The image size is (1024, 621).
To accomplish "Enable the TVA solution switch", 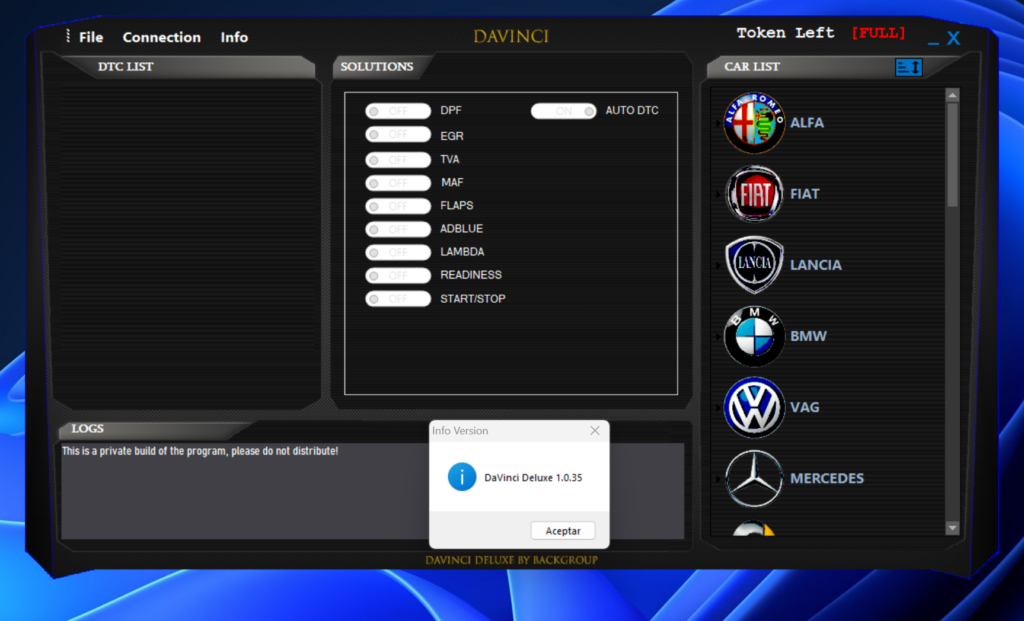I will point(398,160).
